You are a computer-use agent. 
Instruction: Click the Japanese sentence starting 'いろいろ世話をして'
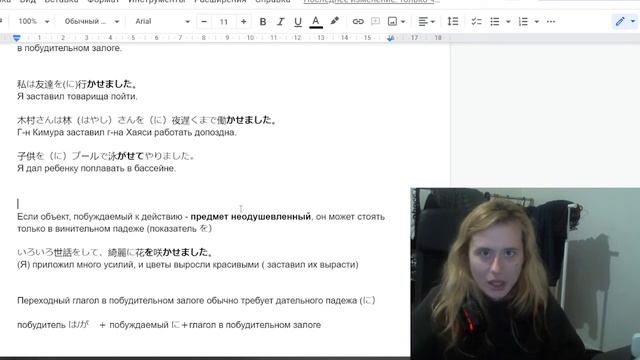point(116,253)
